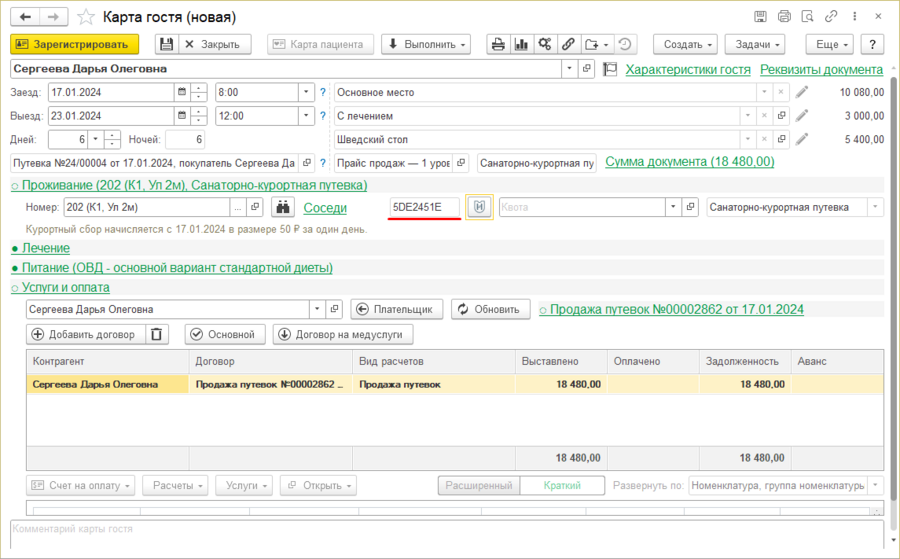The height and width of the screenshot is (559, 900).
Task: Click the history clock icon in the toolbar
Action: click(625, 44)
